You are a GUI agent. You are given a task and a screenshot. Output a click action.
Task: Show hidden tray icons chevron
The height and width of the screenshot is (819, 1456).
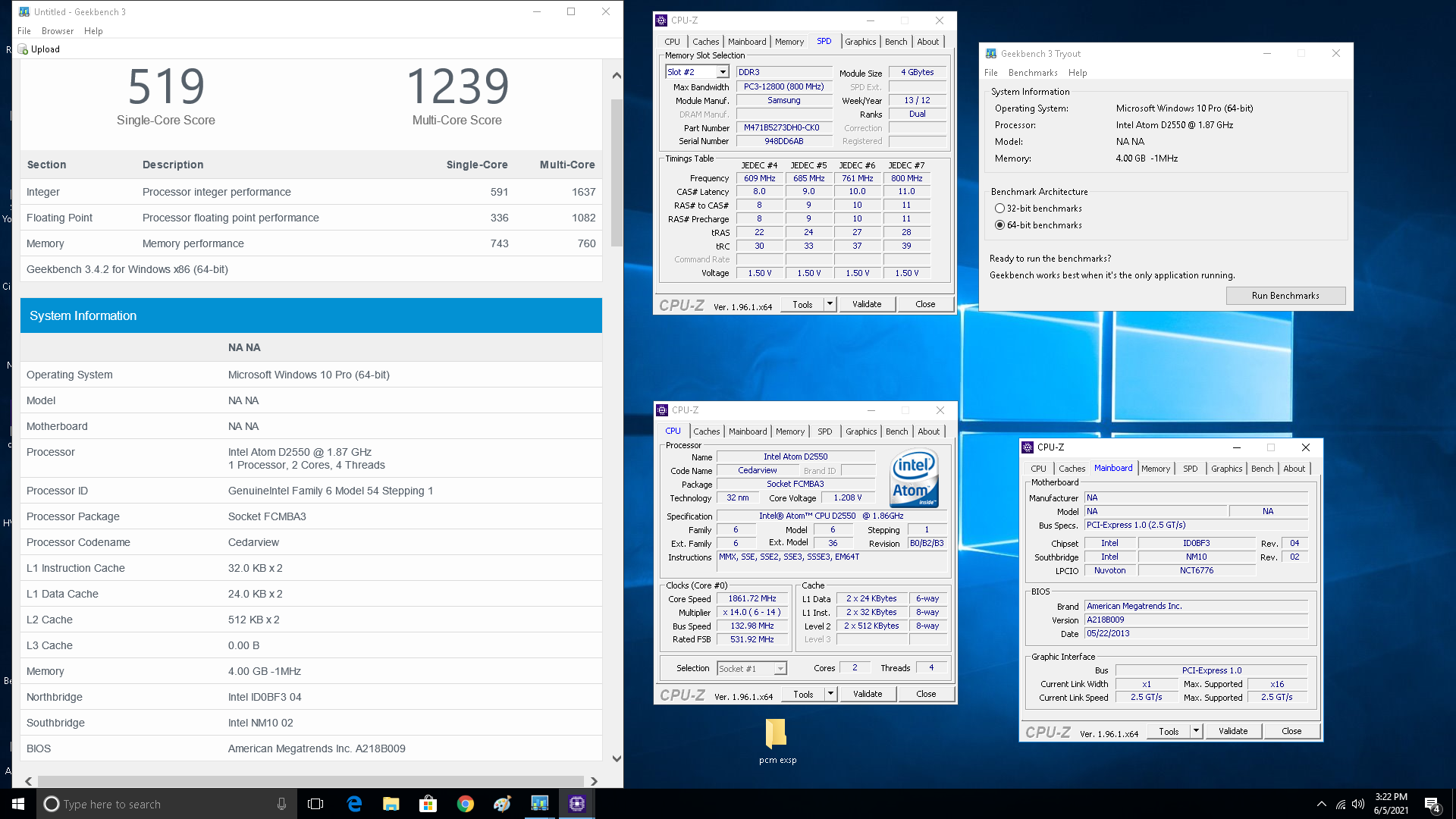[x=1322, y=804]
